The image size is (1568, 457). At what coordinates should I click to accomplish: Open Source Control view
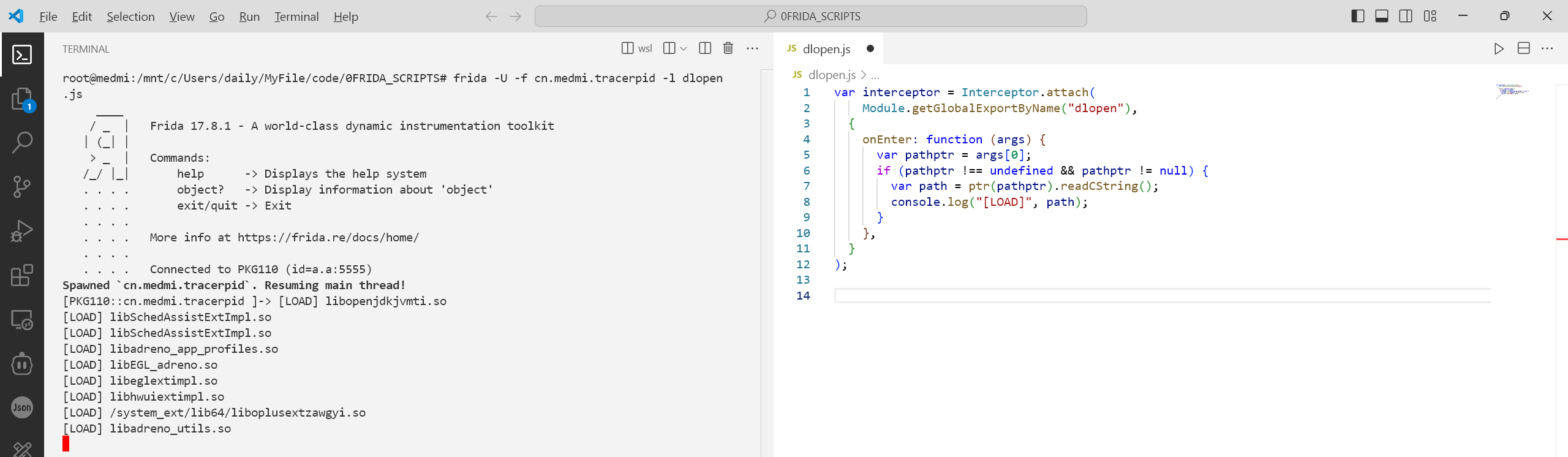(22, 187)
